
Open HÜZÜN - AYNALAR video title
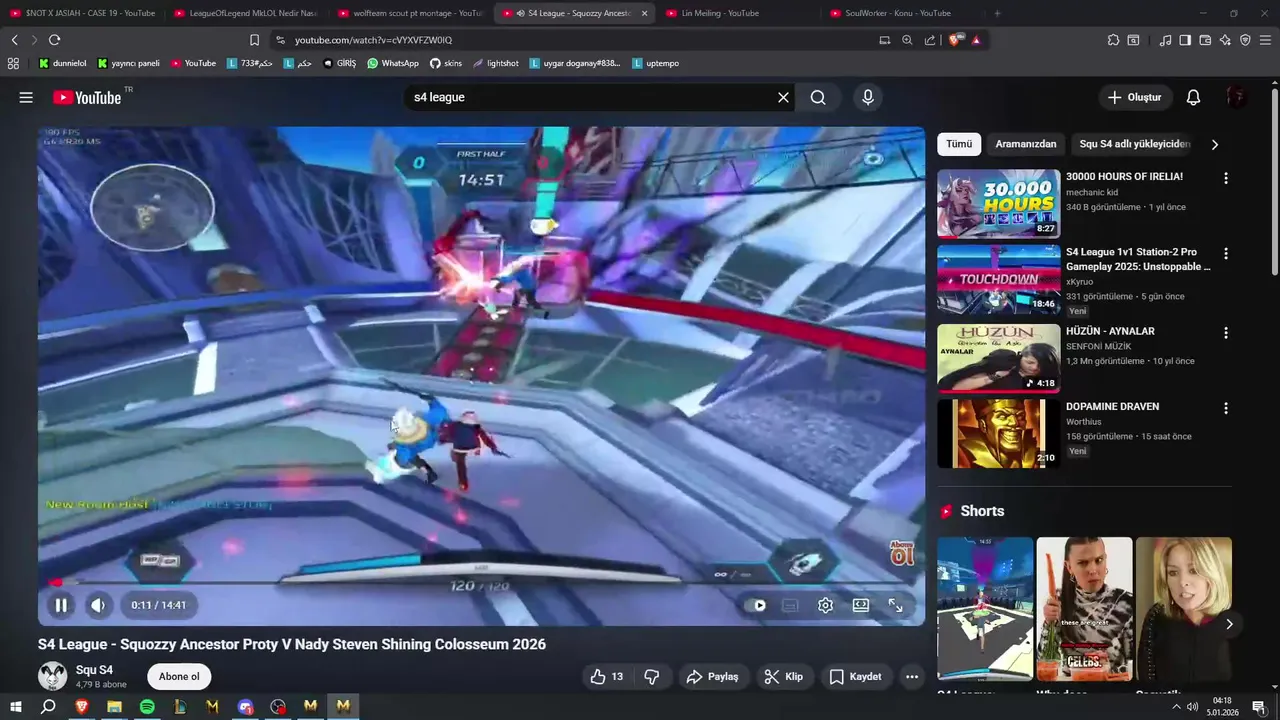coord(1110,331)
